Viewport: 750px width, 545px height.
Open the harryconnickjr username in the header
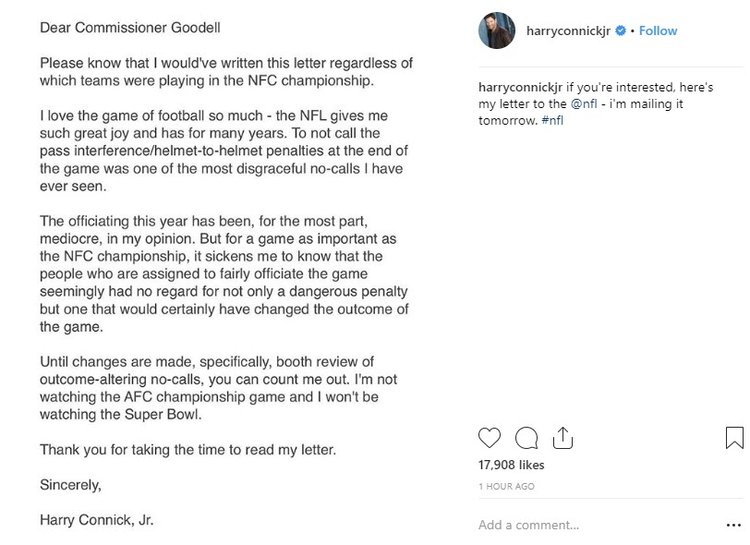[x=568, y=31]
